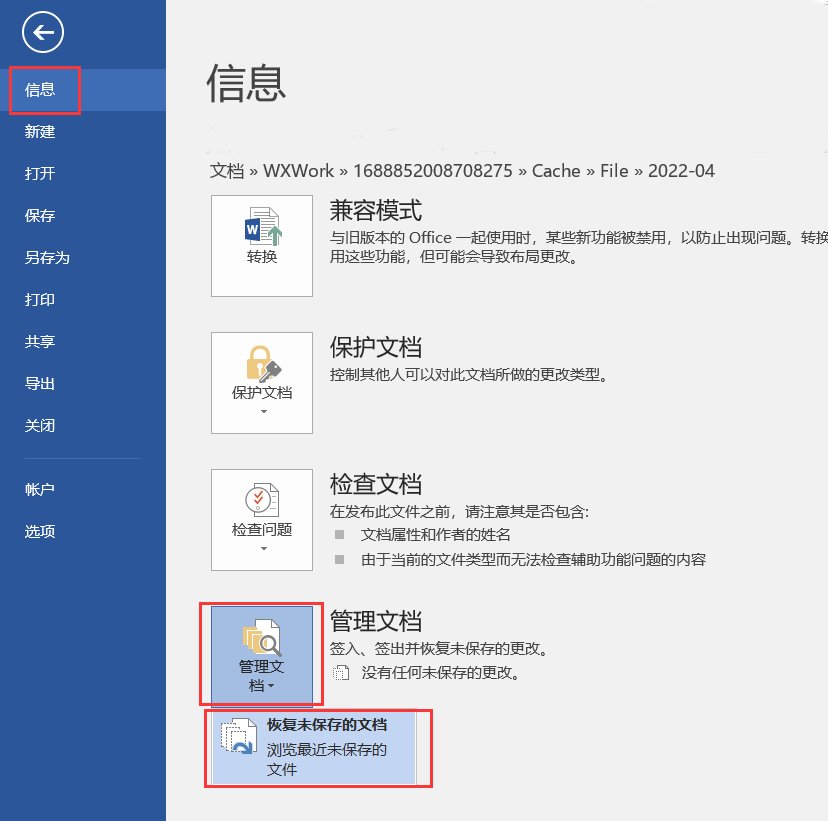Click the document path breadcrumb 2022-04

[x=681, y=171]
